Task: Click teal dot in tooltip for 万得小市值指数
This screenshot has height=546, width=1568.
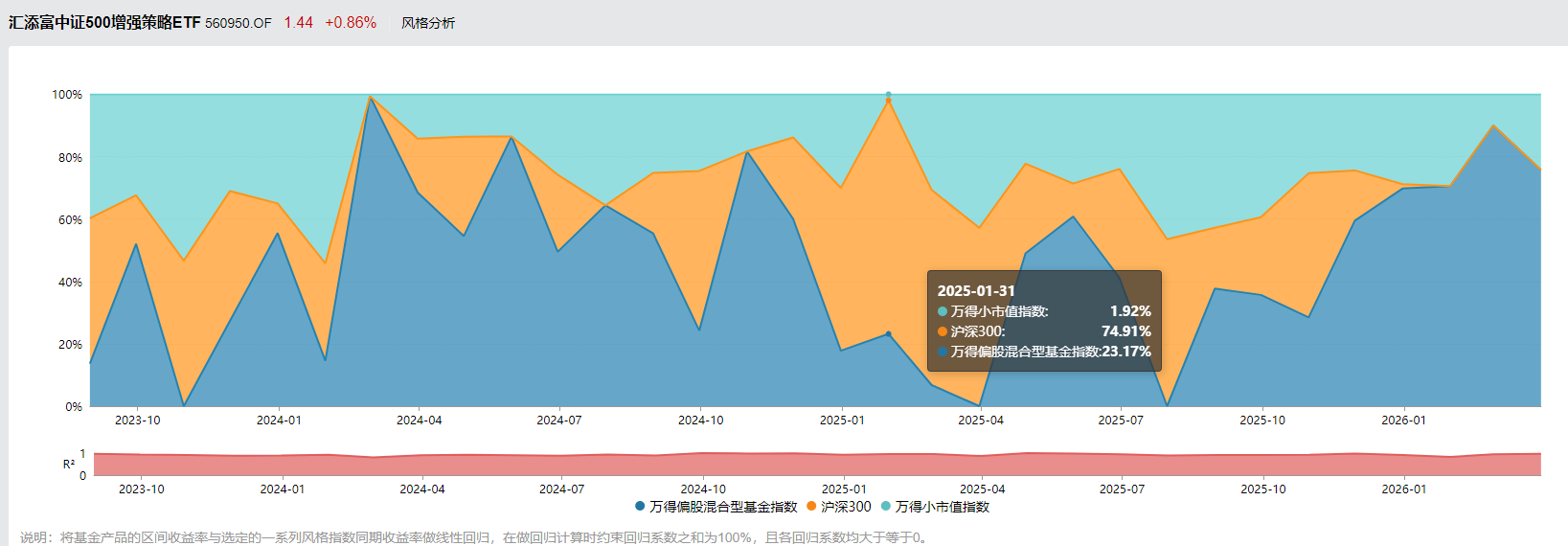Action: click(943, 311)
